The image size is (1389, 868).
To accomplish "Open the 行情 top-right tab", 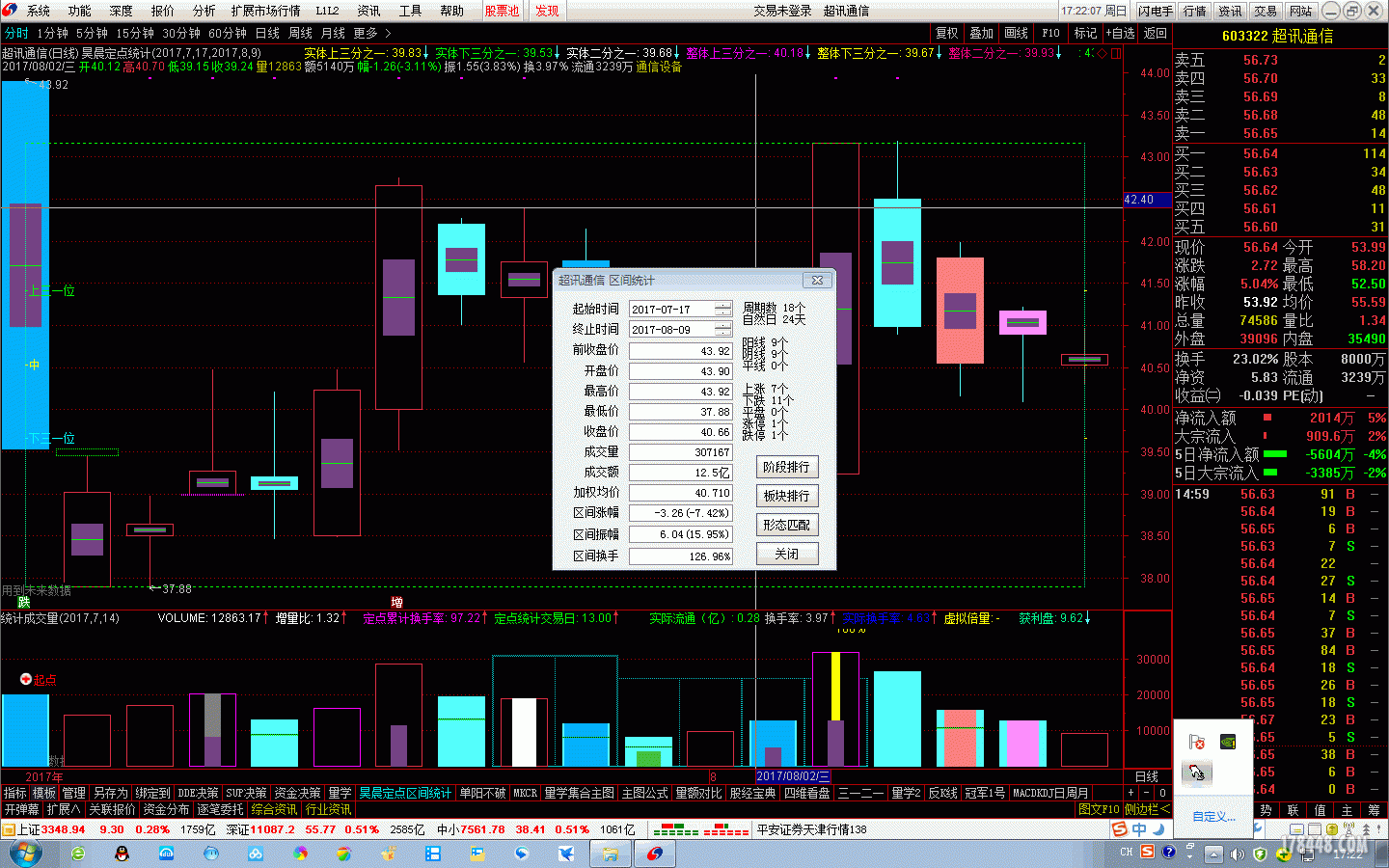I will (x=1195, y=11).
